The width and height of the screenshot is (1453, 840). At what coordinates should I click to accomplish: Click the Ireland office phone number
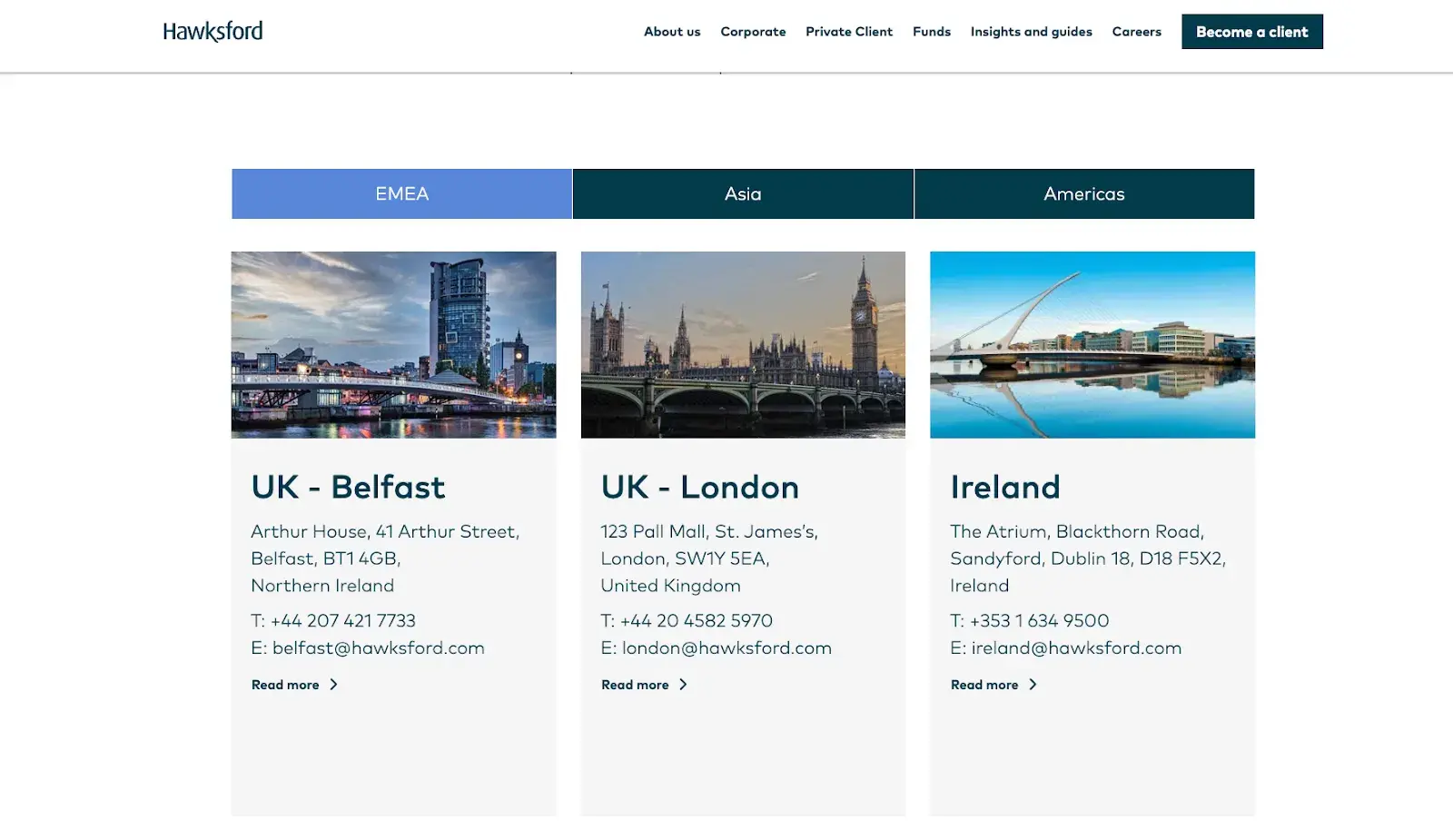click(x=1039, y=621)
